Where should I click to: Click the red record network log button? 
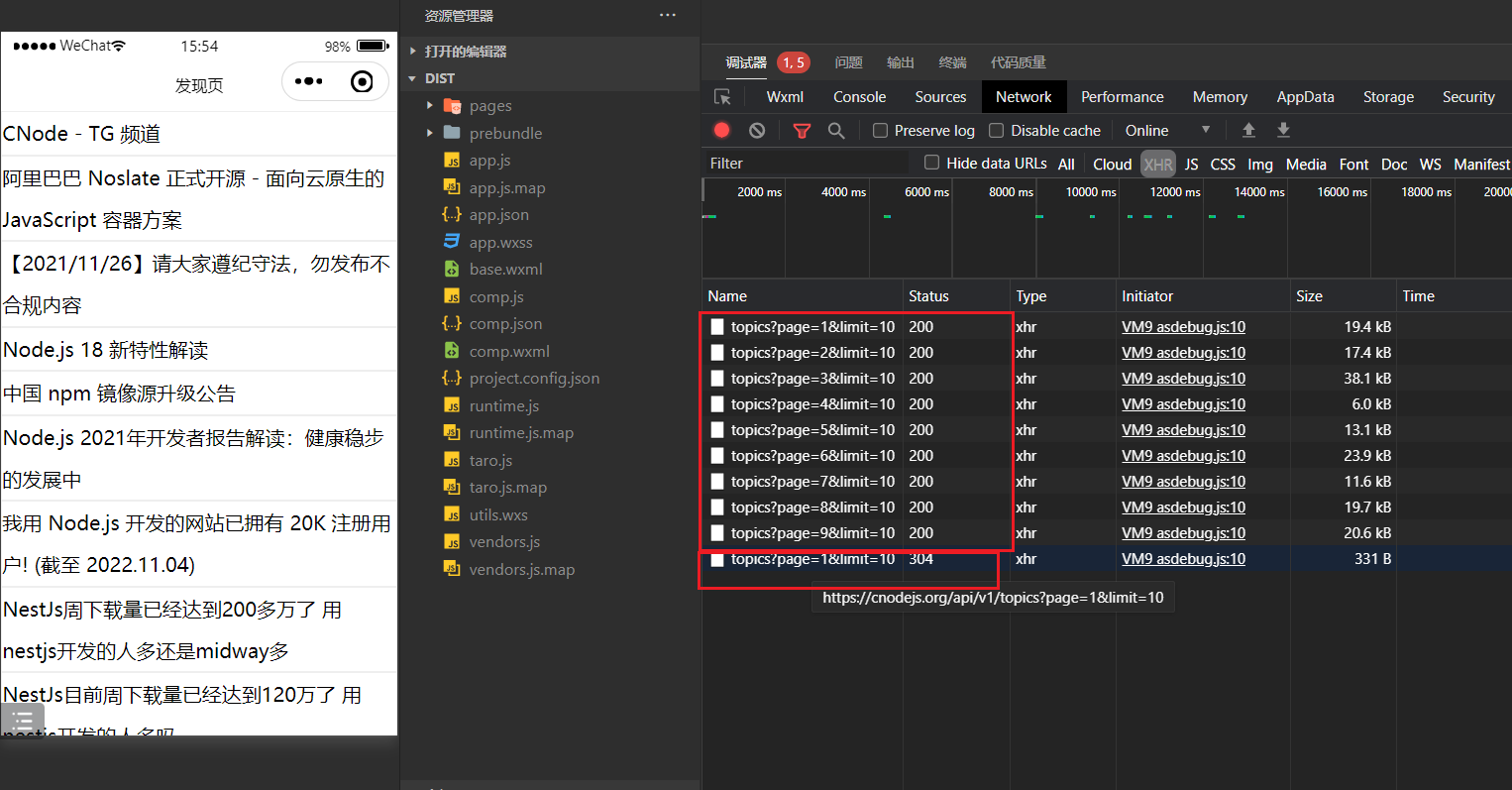click(x=721, y=130)
